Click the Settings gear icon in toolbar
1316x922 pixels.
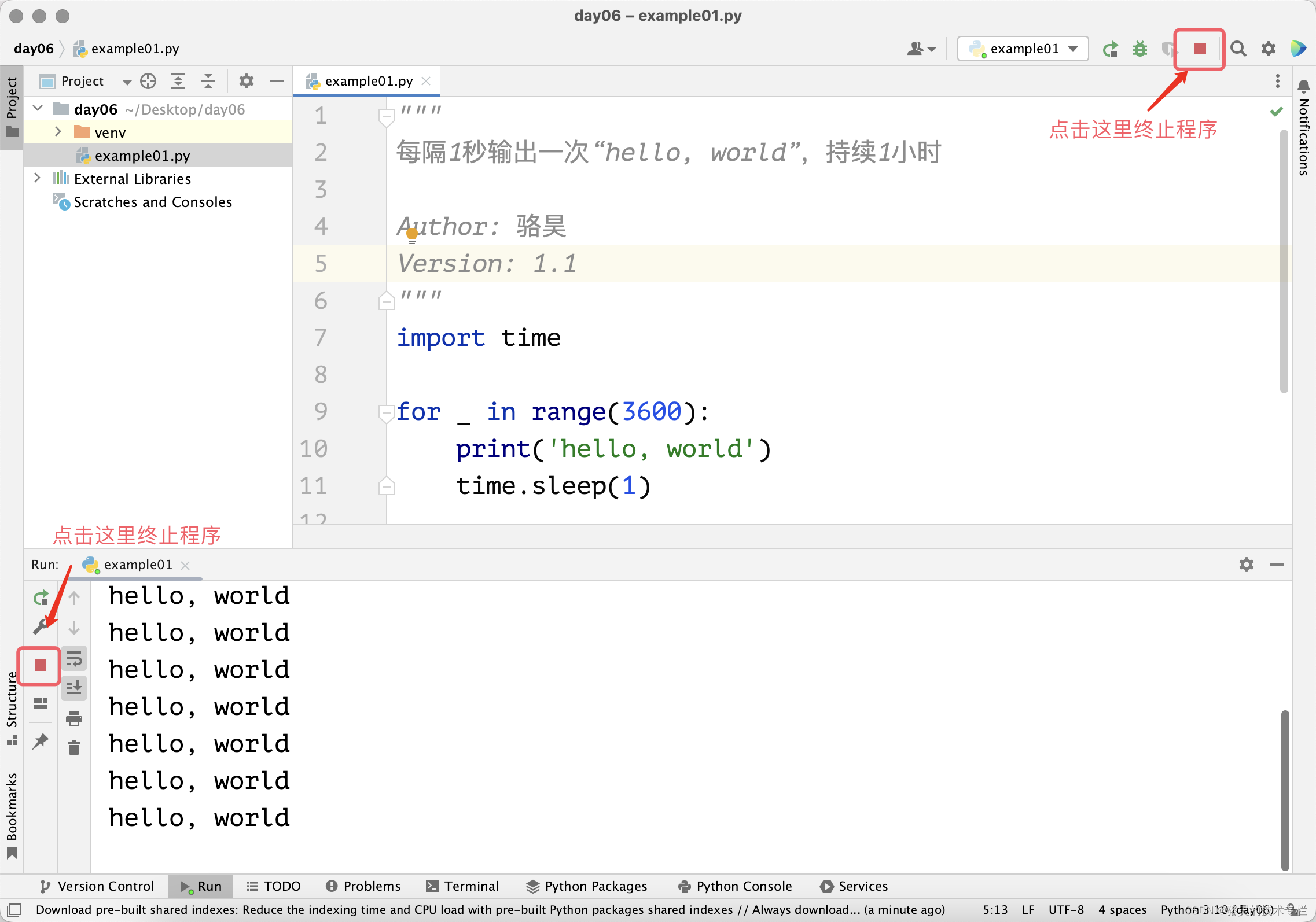pyautogui.click(x=1266, y=48)
